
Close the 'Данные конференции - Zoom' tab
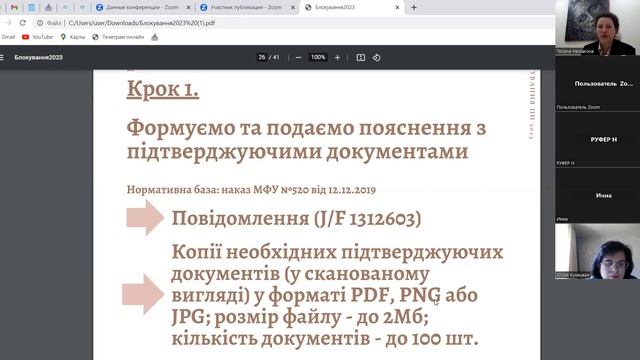(x=188, y=7)
